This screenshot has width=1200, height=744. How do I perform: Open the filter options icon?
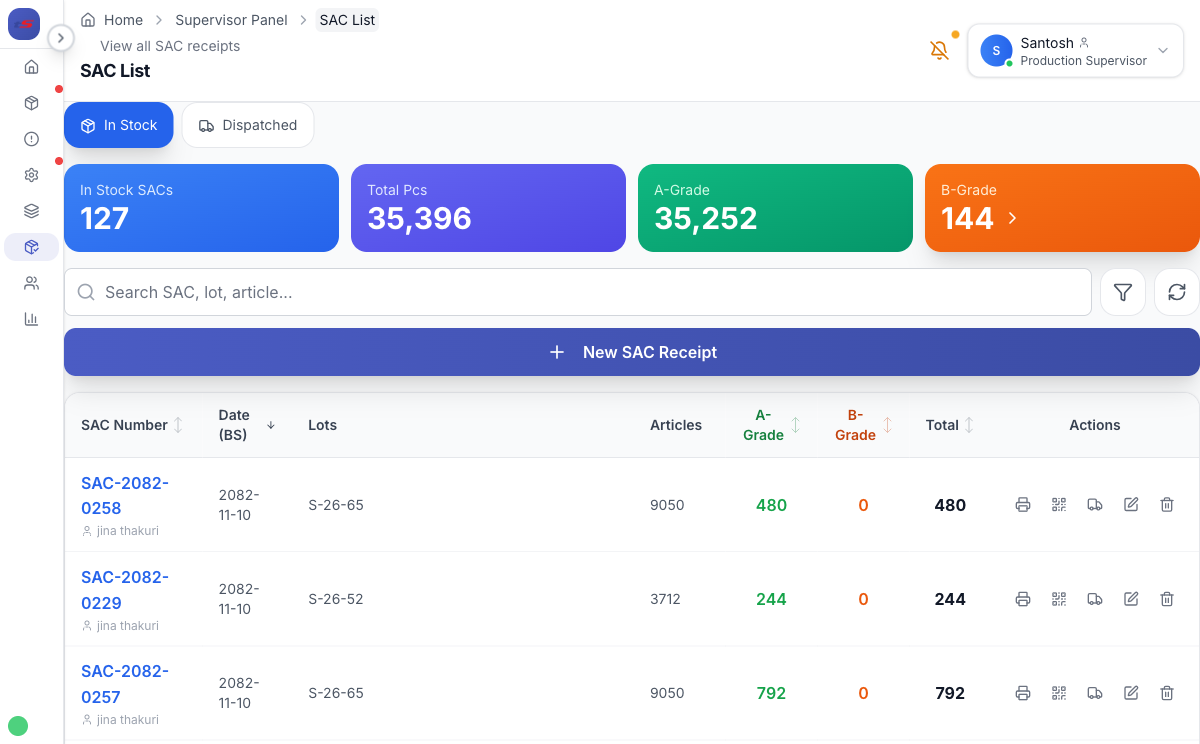(x=1123, y=292)
